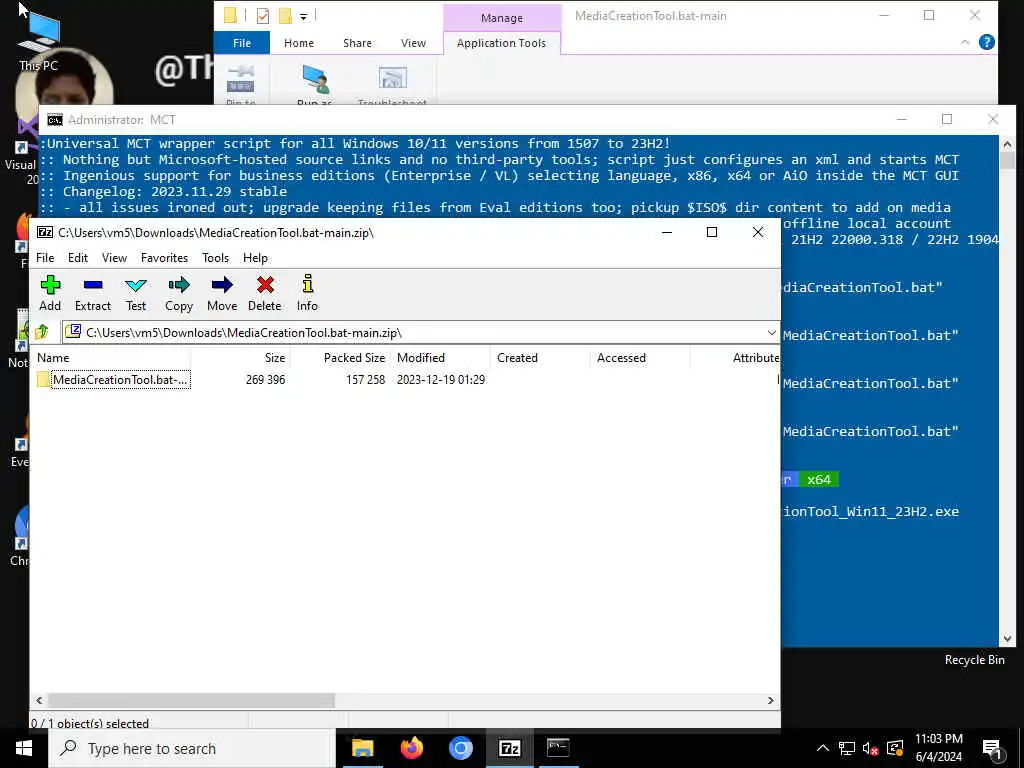Screen dimensions: 1024x768
Task: Extract the archive with the Extract button
Action: pos(93,293)
